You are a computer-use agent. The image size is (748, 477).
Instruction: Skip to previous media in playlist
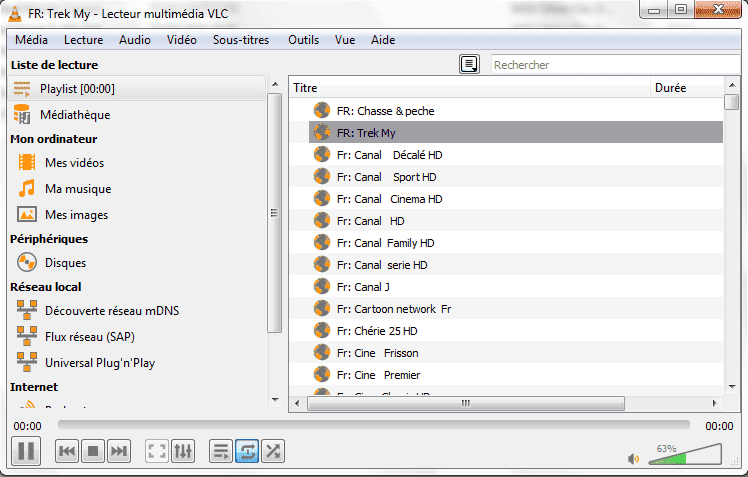(67, 451)
